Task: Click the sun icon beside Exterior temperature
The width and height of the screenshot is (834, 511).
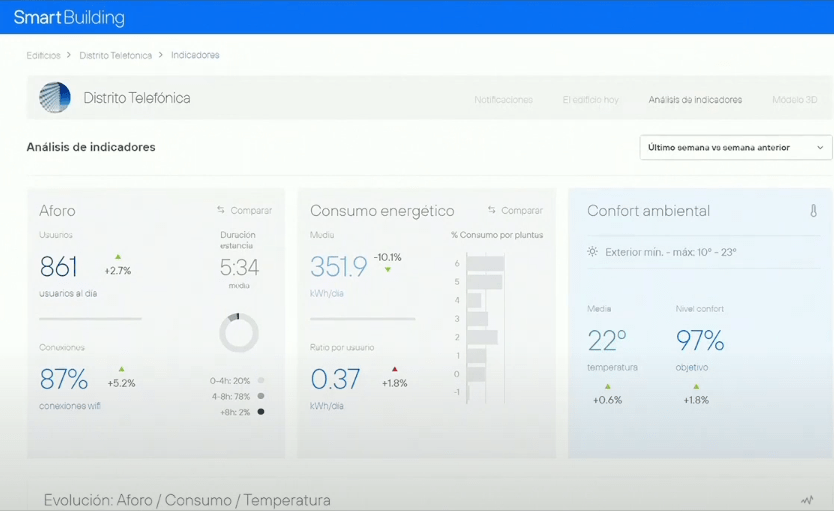Action: point(593,252)
